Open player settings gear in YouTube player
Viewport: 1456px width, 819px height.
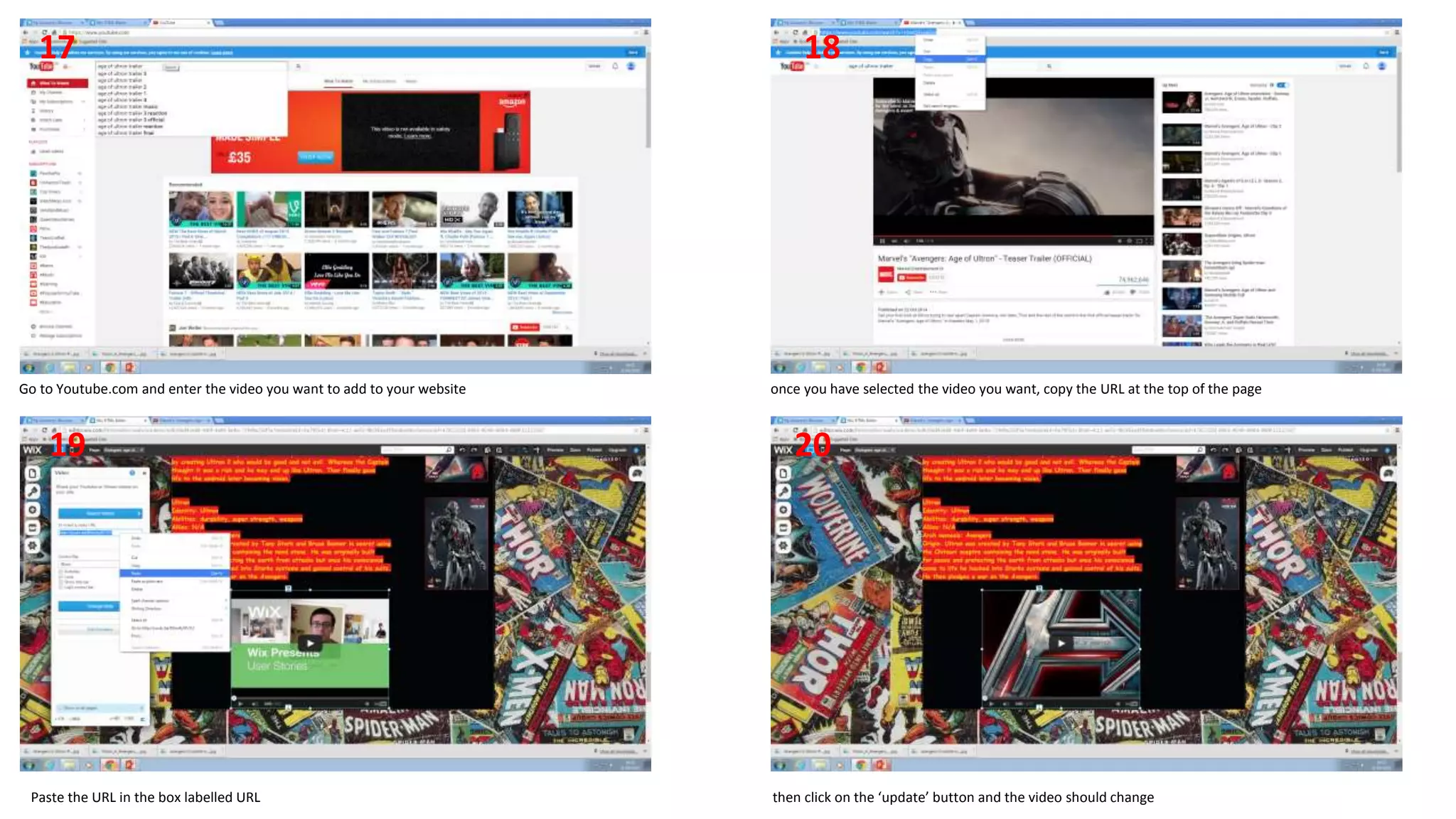click(x=1128, y=241)
